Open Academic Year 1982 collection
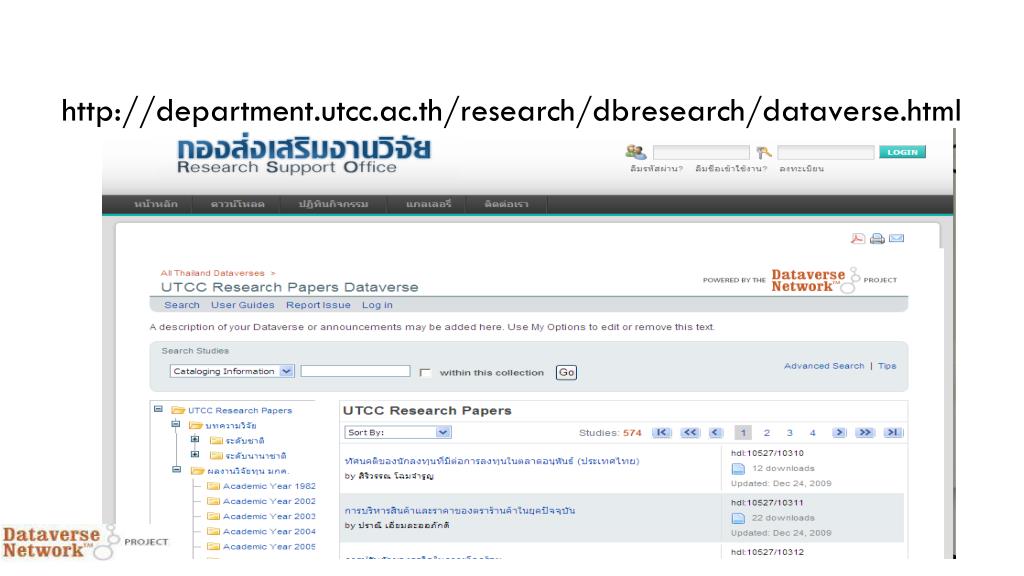This screenshot has height=576, width=1024. 269,486
